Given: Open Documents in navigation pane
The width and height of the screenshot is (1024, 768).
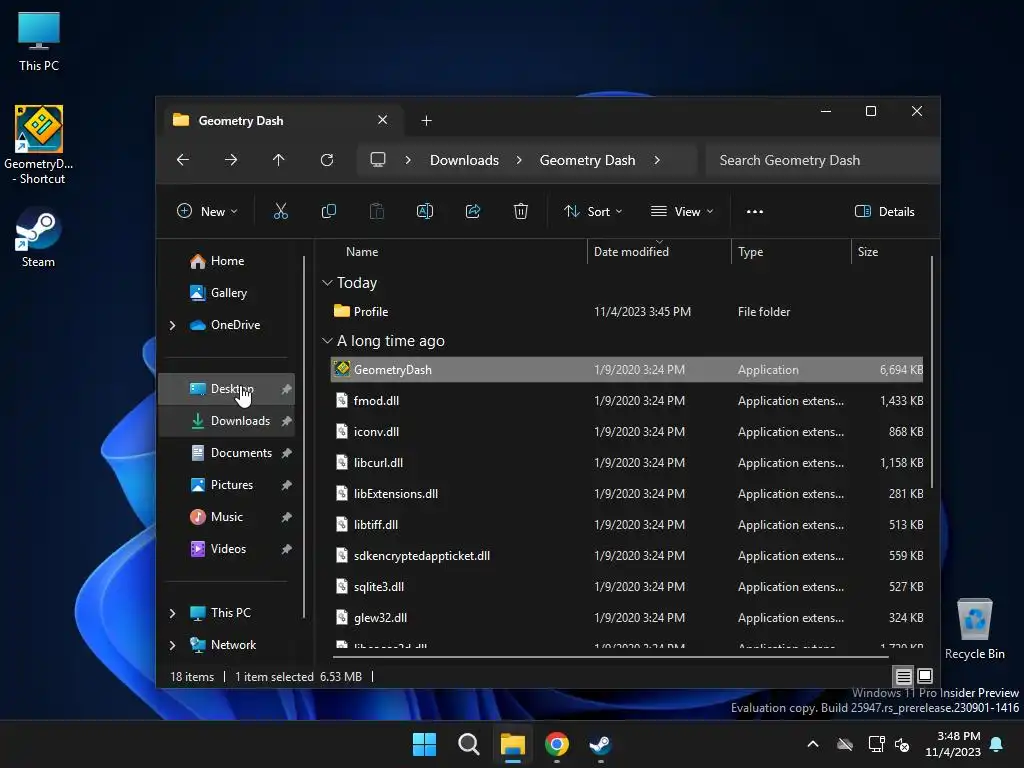Looking at the screenshot, I should 227,453.
